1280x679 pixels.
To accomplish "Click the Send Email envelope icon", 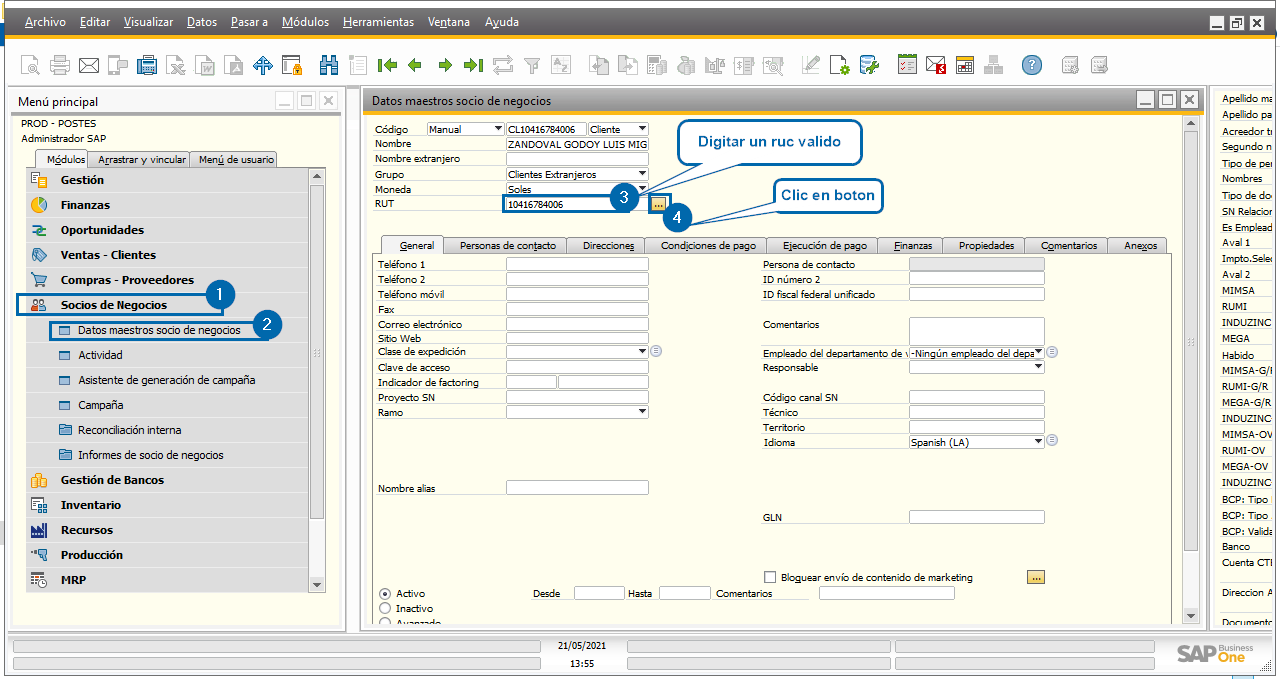I will 89,66.
